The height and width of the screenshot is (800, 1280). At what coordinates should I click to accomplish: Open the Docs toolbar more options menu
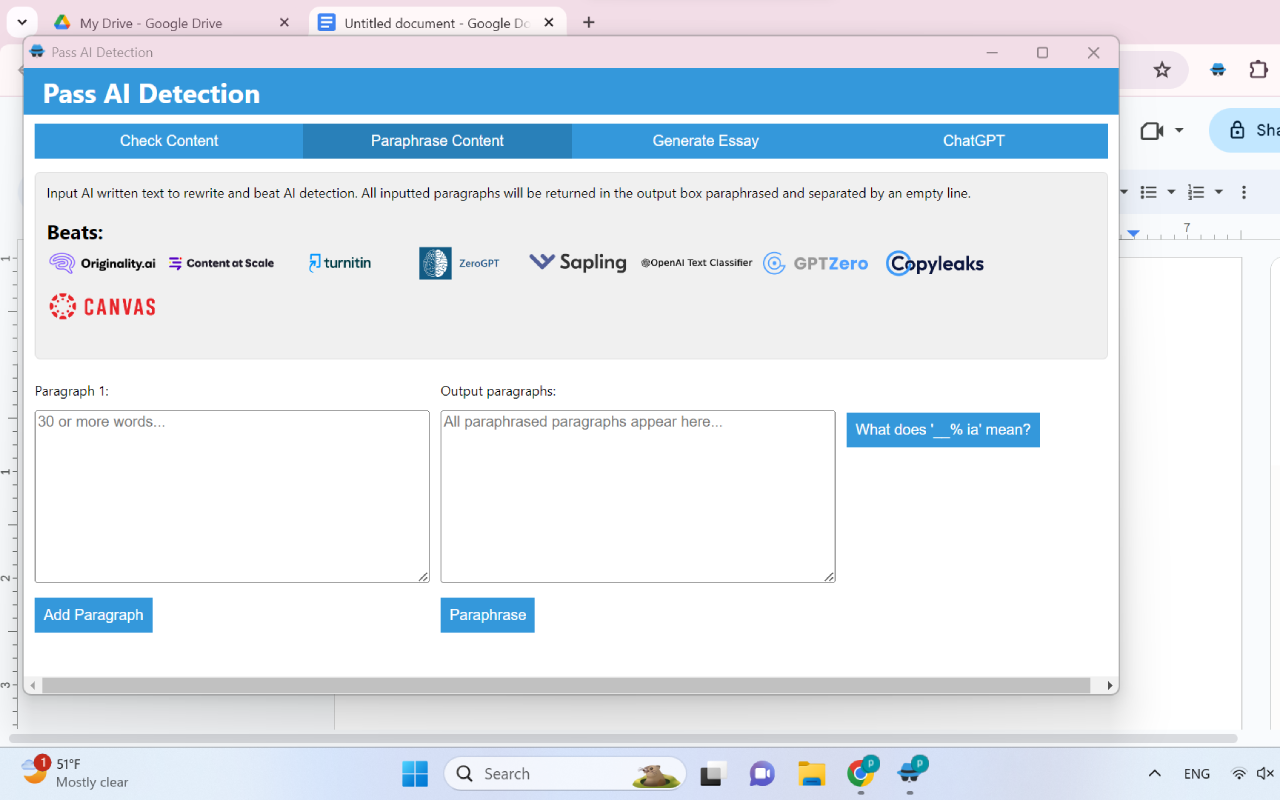click(1244, 192)
